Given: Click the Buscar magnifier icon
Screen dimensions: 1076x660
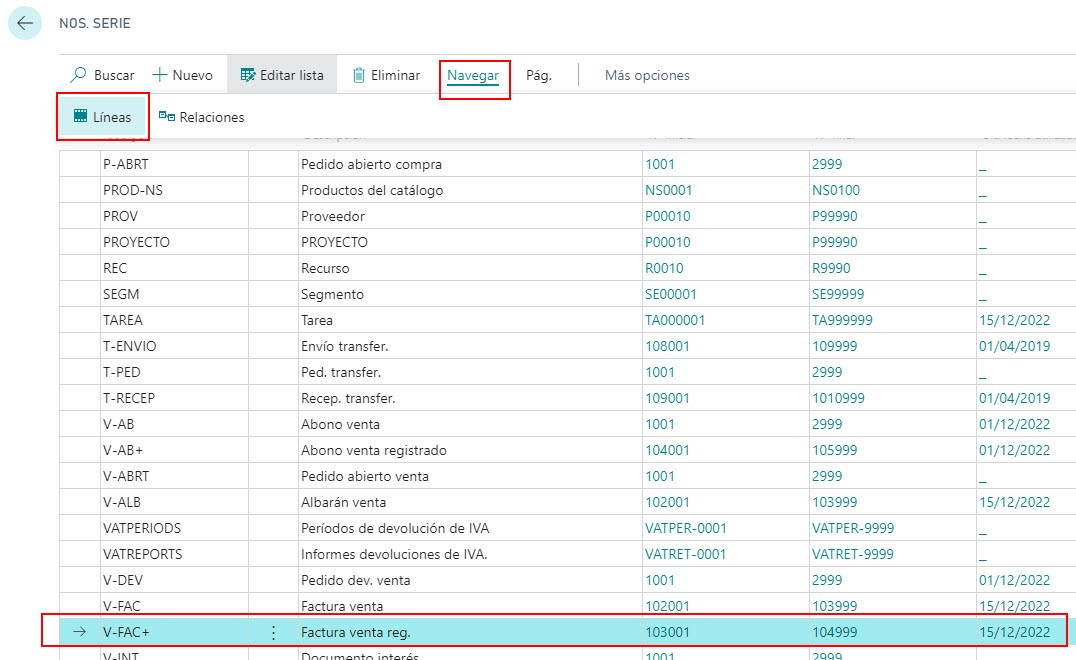Looking at the screenshot, I should (79, 75).
